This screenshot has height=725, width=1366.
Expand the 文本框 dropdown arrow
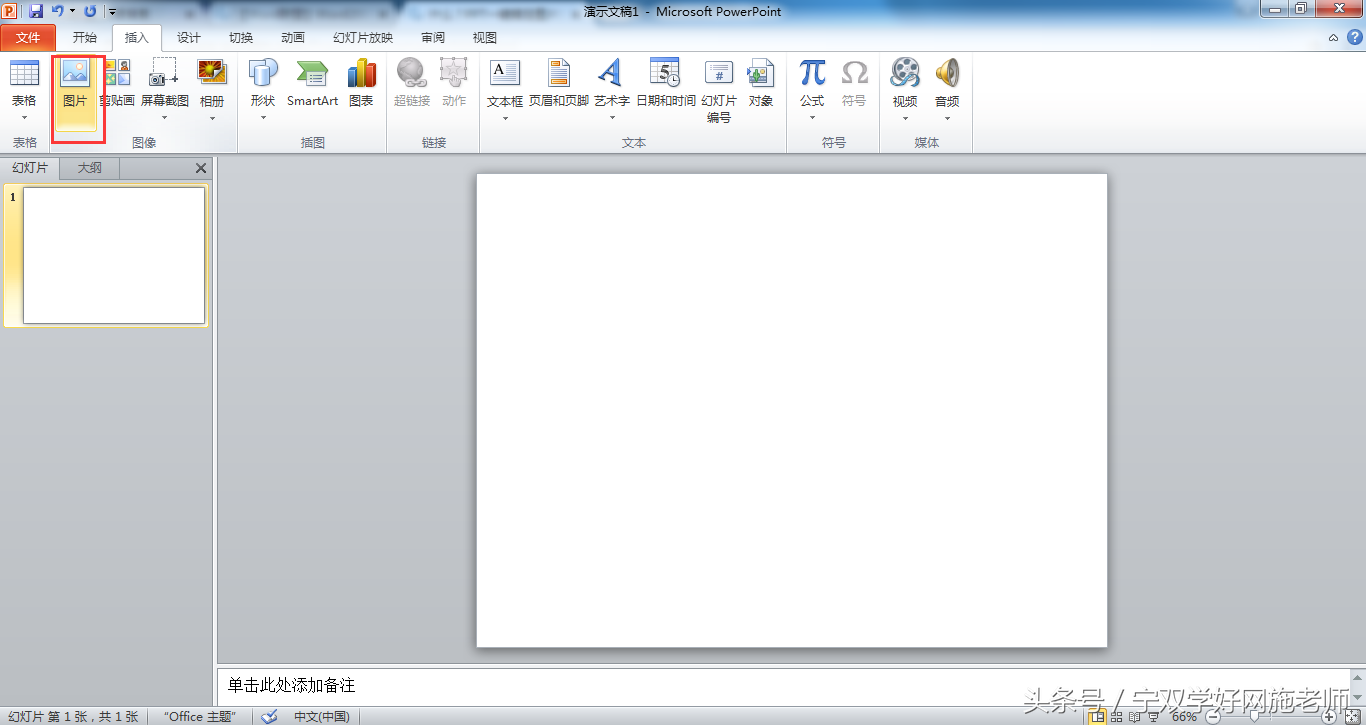tap(505, 118)
